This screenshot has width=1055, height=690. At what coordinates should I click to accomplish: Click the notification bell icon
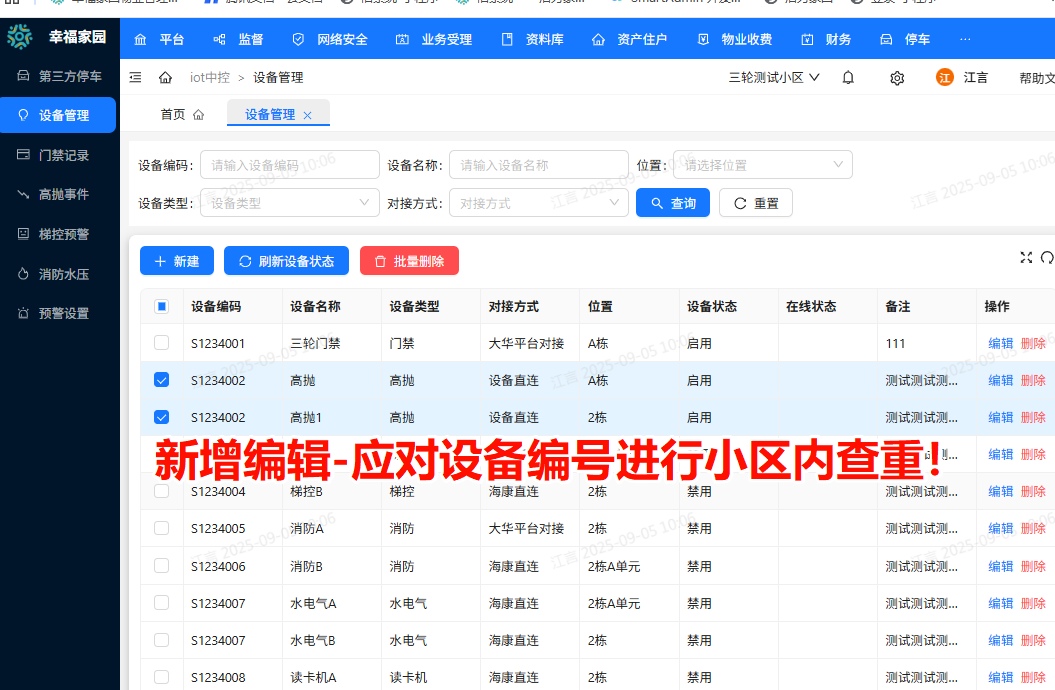tap(848, 77)
